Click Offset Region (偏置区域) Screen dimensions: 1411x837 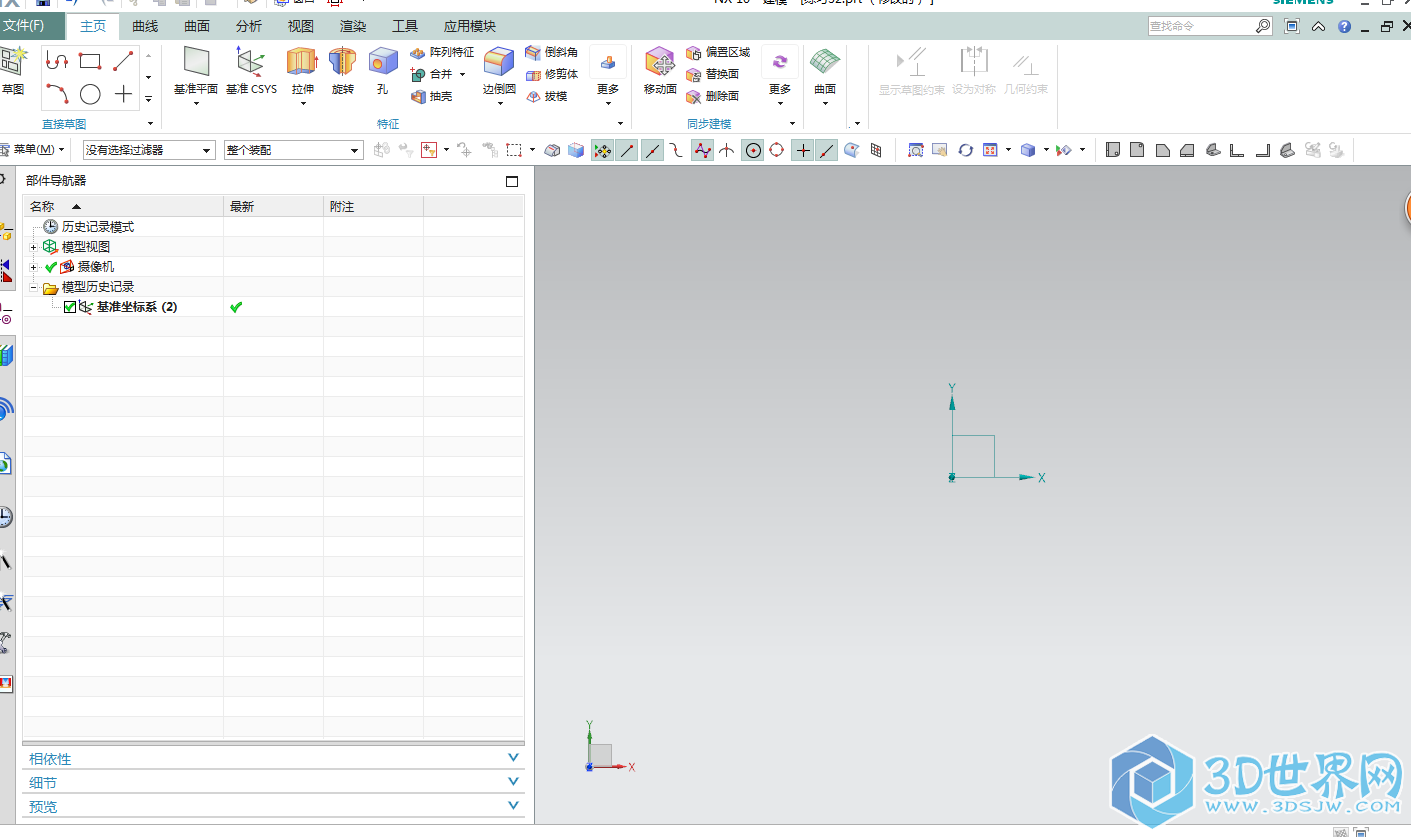pyautogui.click(x=718, y=52)
